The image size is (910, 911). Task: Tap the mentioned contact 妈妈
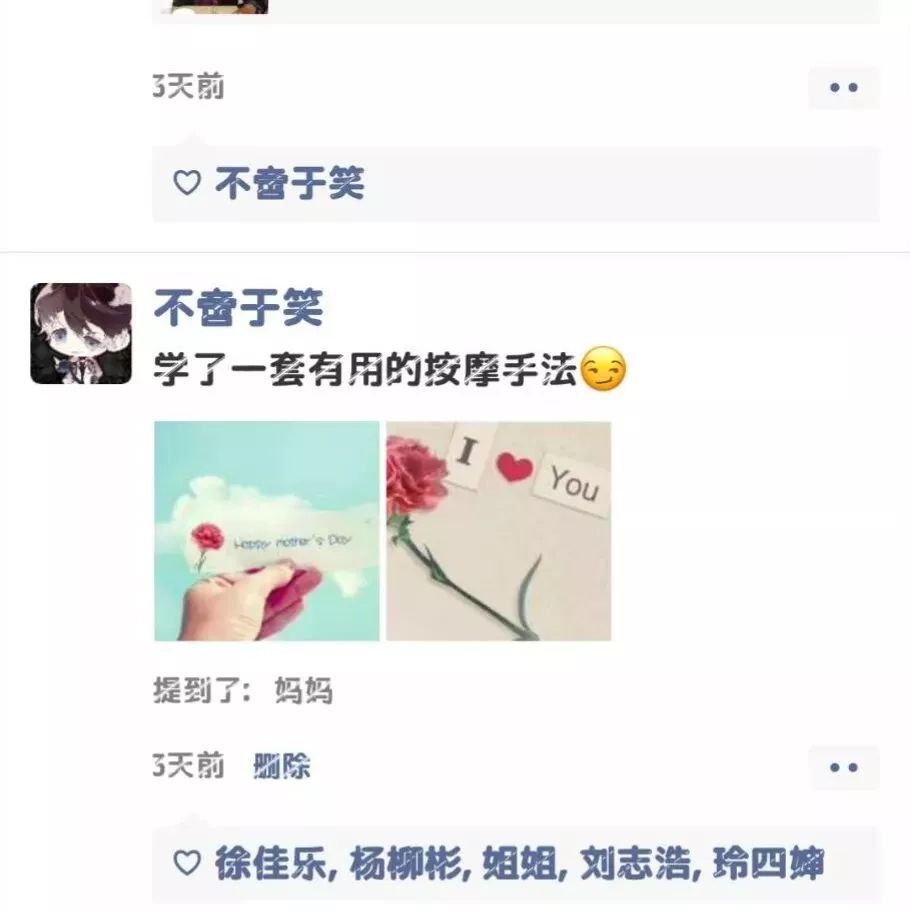(303, 690)
